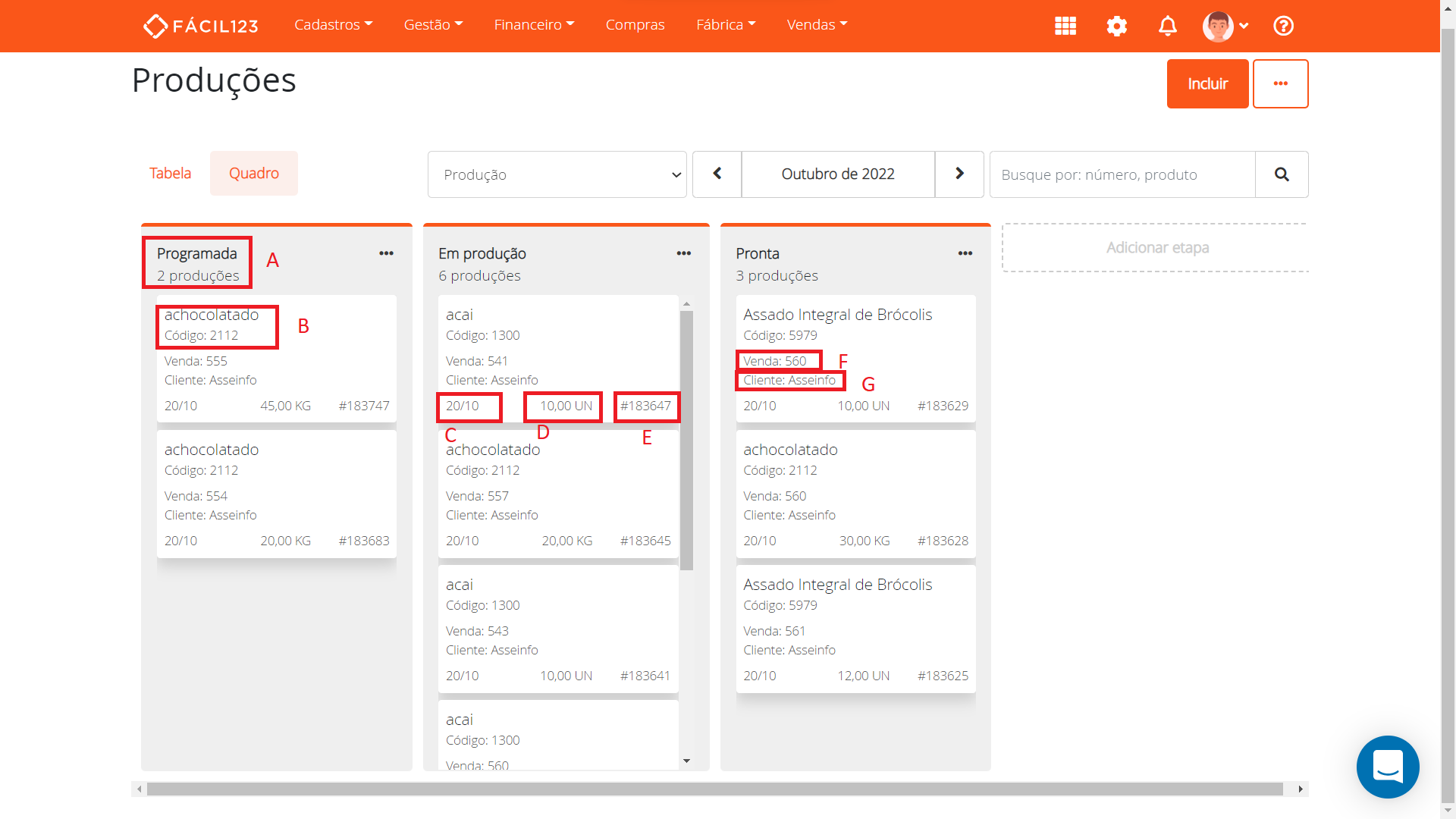Open the Compras menu item
The height and width of the screenshot is (819, 1456).
coord(635,25)
